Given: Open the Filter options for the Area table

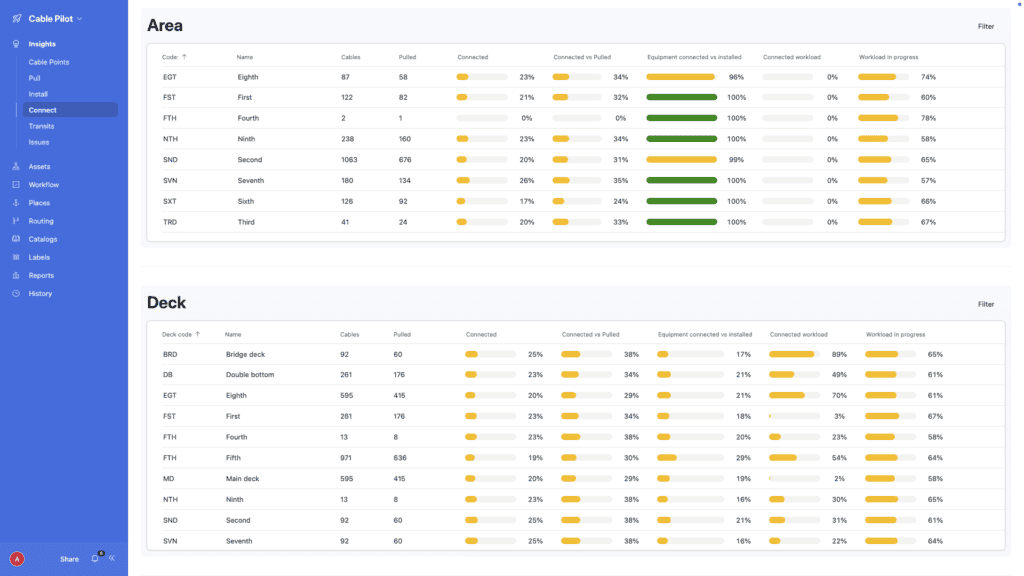Looking at the screenshot, I should click(x=986, y=26).
